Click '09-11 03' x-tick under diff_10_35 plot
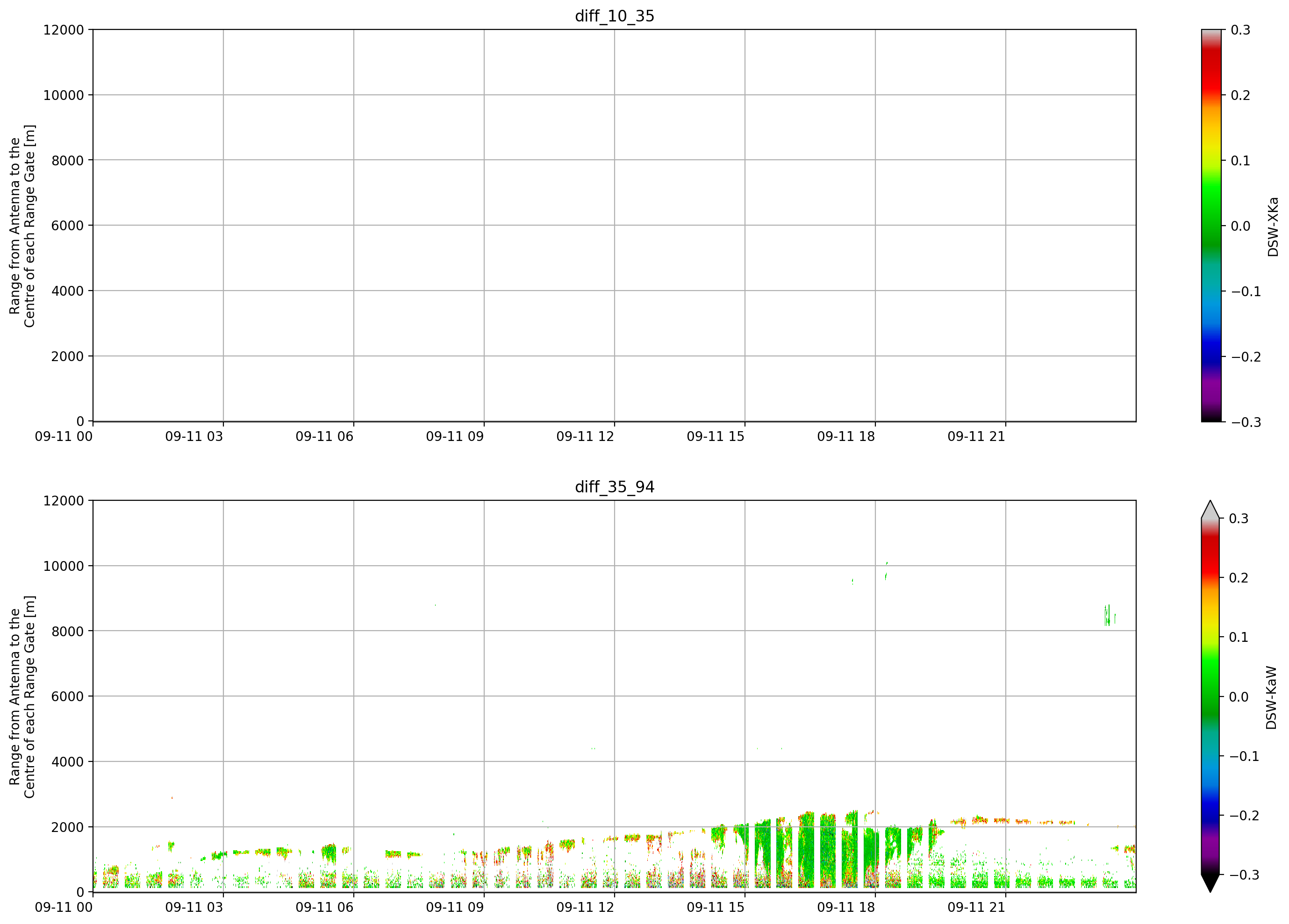 tap(194, 436)
